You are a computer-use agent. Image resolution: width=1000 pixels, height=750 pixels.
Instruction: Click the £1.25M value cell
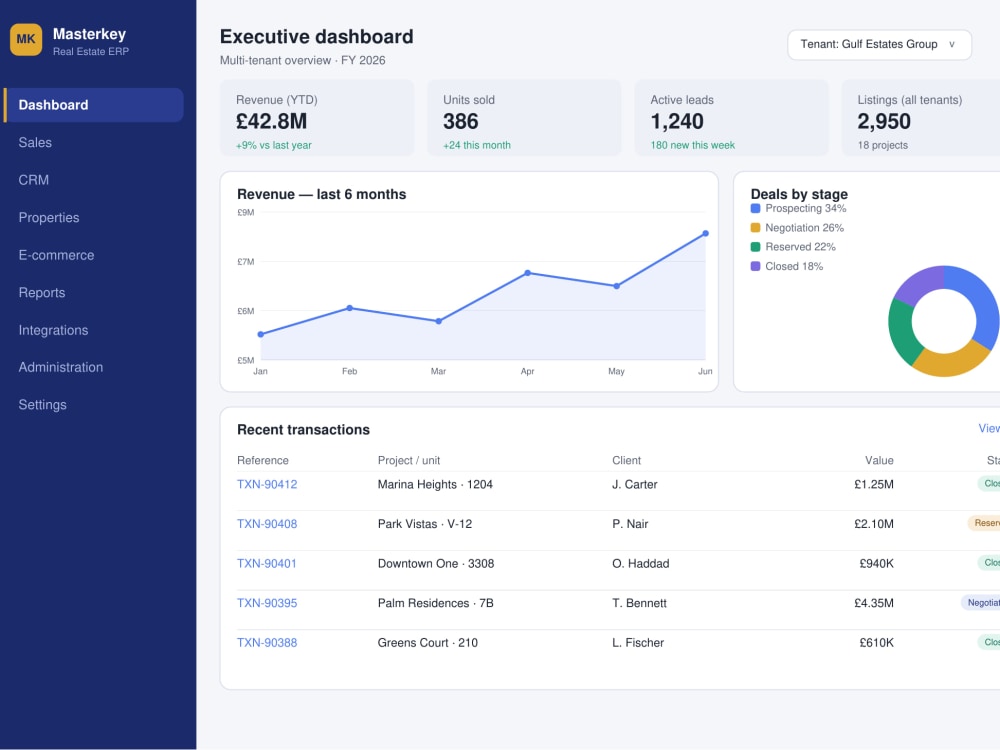[x=874, y=485]
